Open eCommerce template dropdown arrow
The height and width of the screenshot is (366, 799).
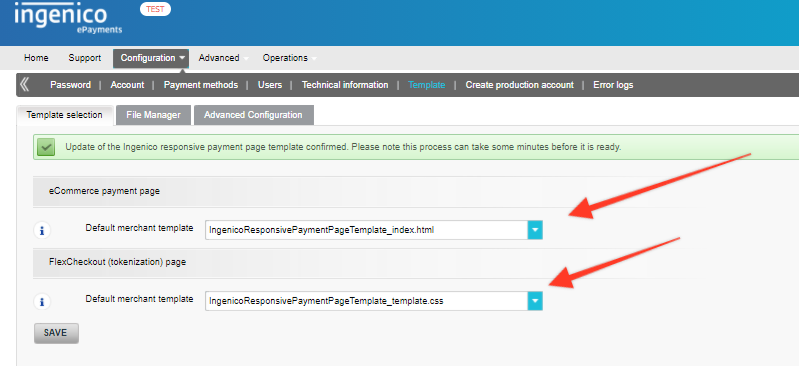tap(535, 230)
